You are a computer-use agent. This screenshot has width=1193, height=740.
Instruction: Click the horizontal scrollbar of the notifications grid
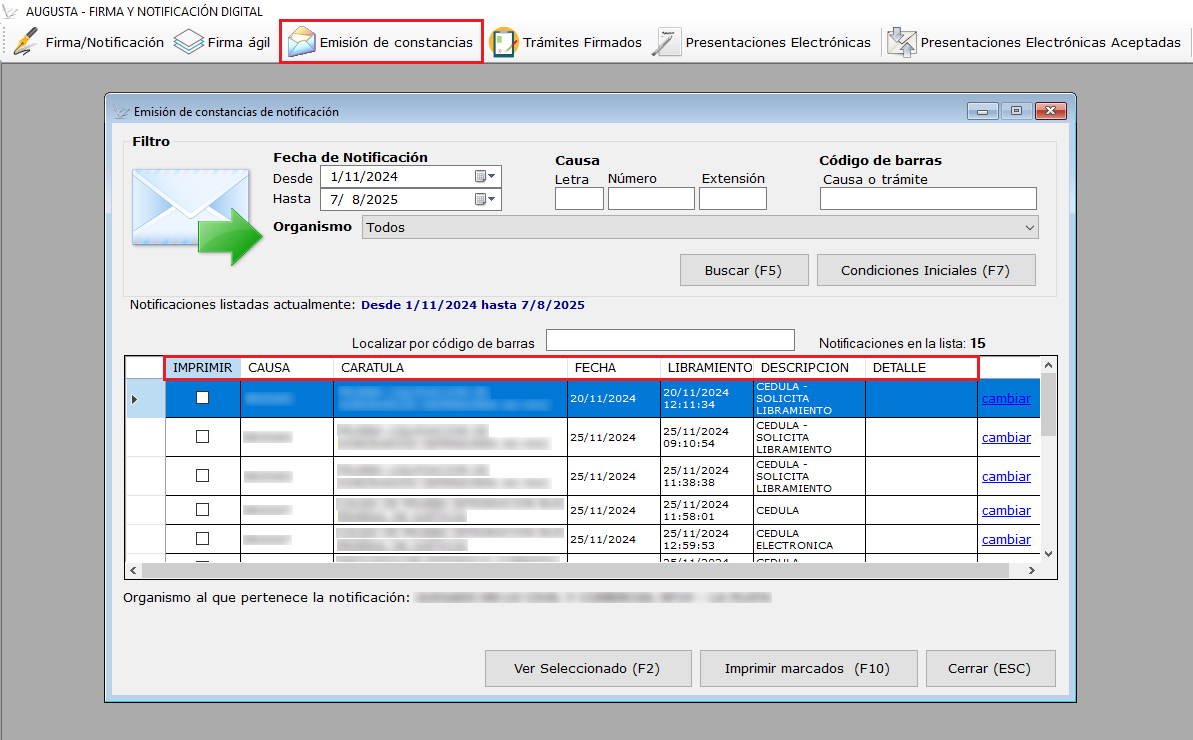coord(575,570)
